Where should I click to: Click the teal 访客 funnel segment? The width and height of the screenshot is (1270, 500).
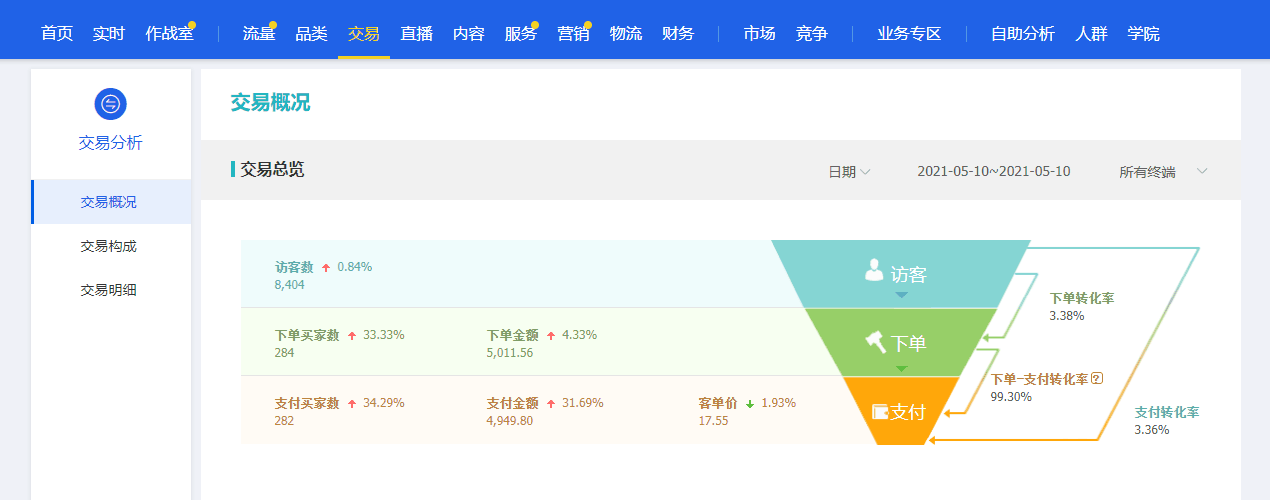pos(901,273)
